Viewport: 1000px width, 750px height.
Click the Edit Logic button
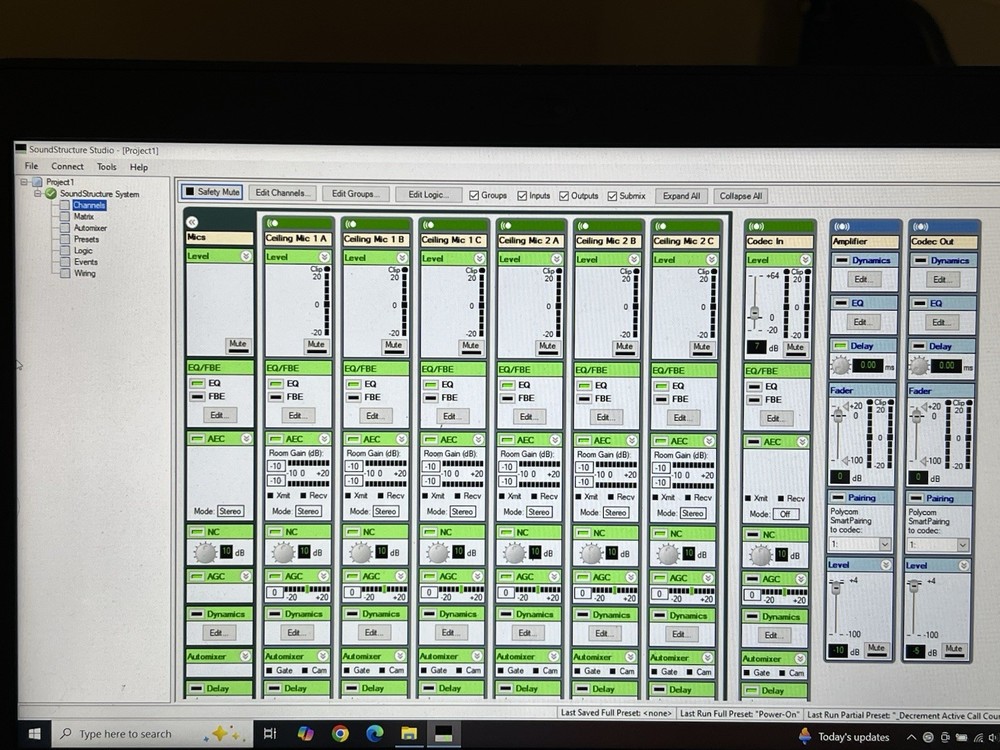click(x=428, y=195)
